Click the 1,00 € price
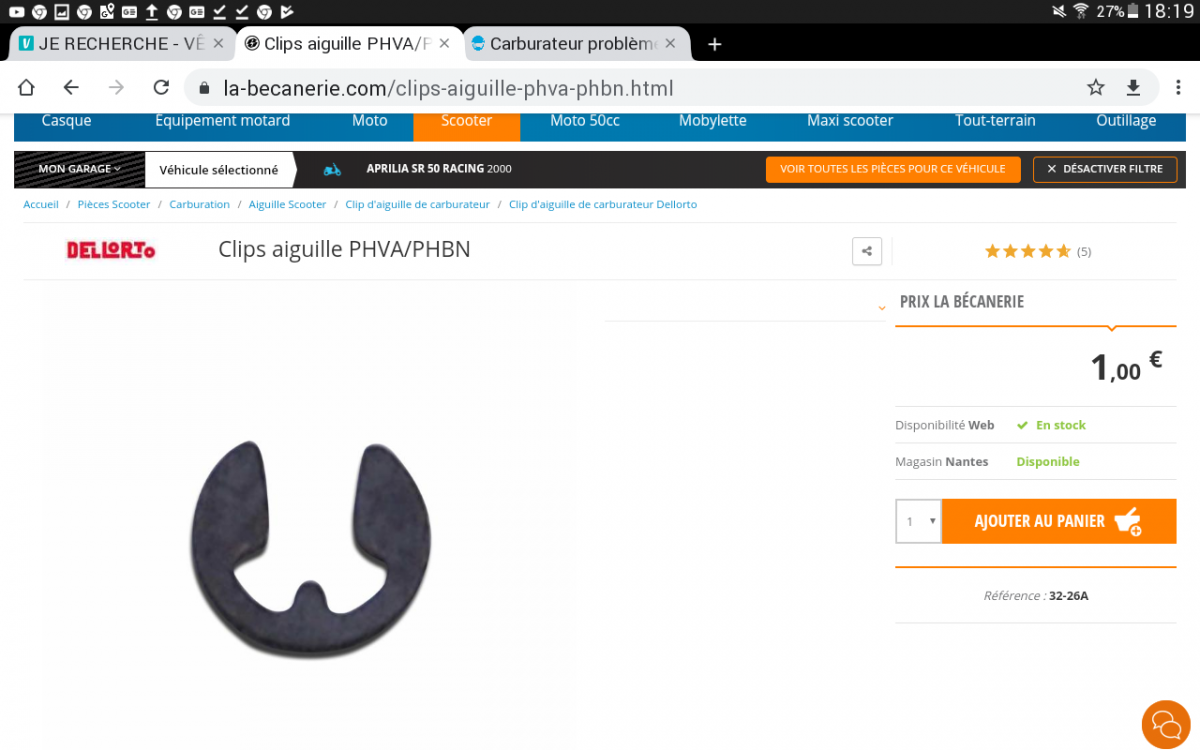The image size is (1200, 750). [x=1126, y=366]
